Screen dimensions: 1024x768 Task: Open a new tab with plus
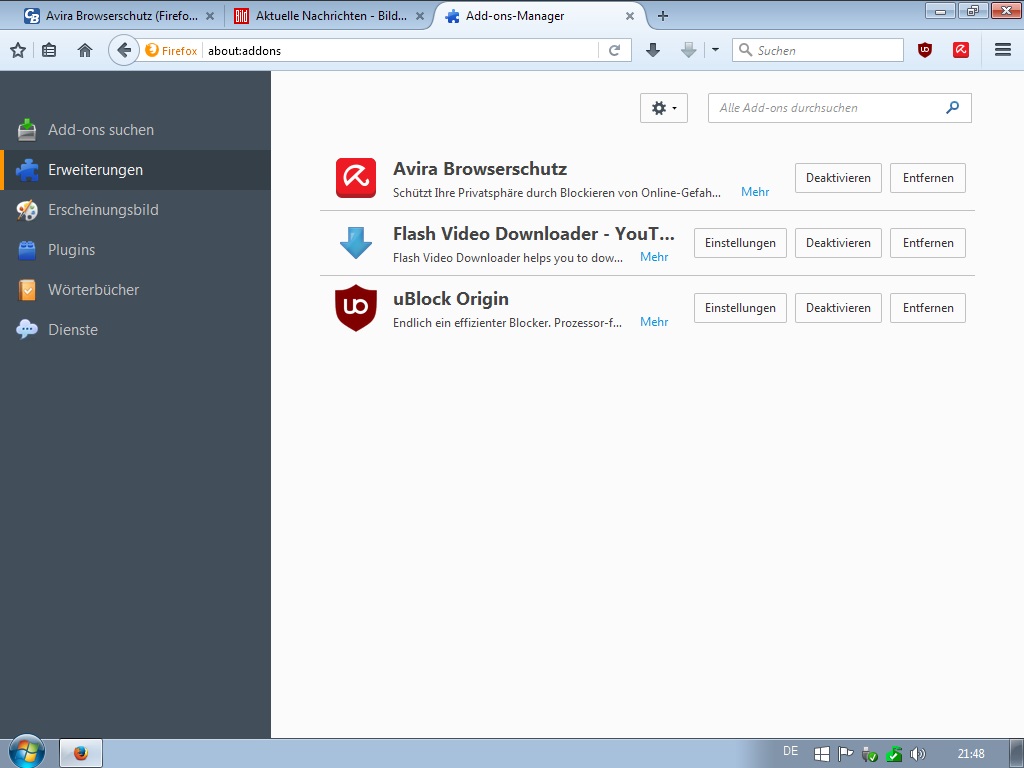[663, 16]
